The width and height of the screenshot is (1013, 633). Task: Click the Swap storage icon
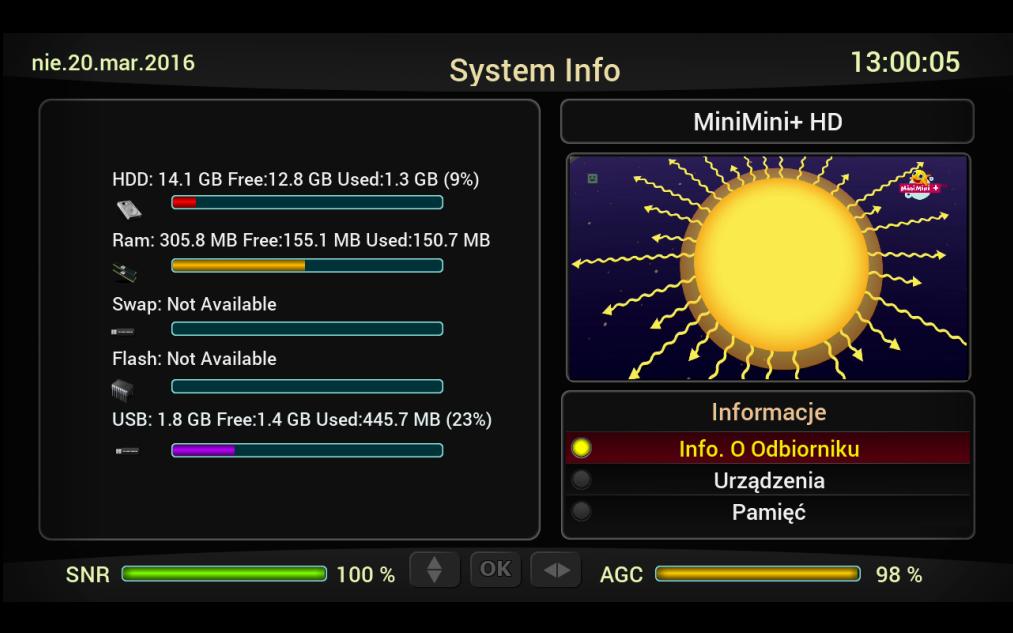point(125,330)
